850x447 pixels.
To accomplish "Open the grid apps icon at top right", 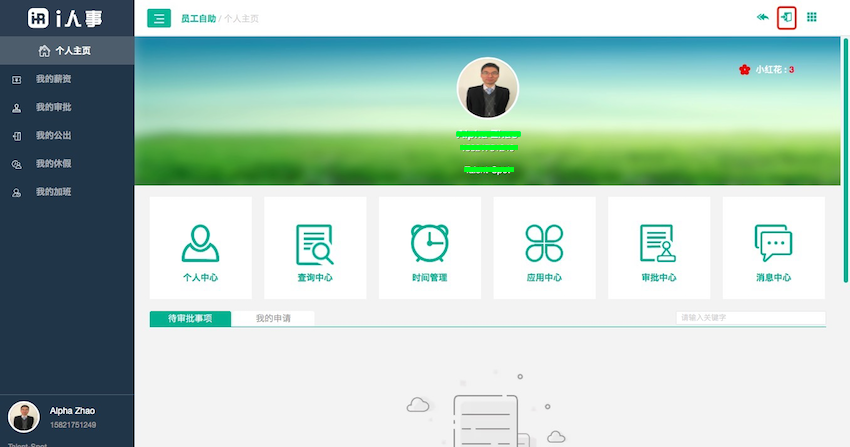I will tap(812, 17).
